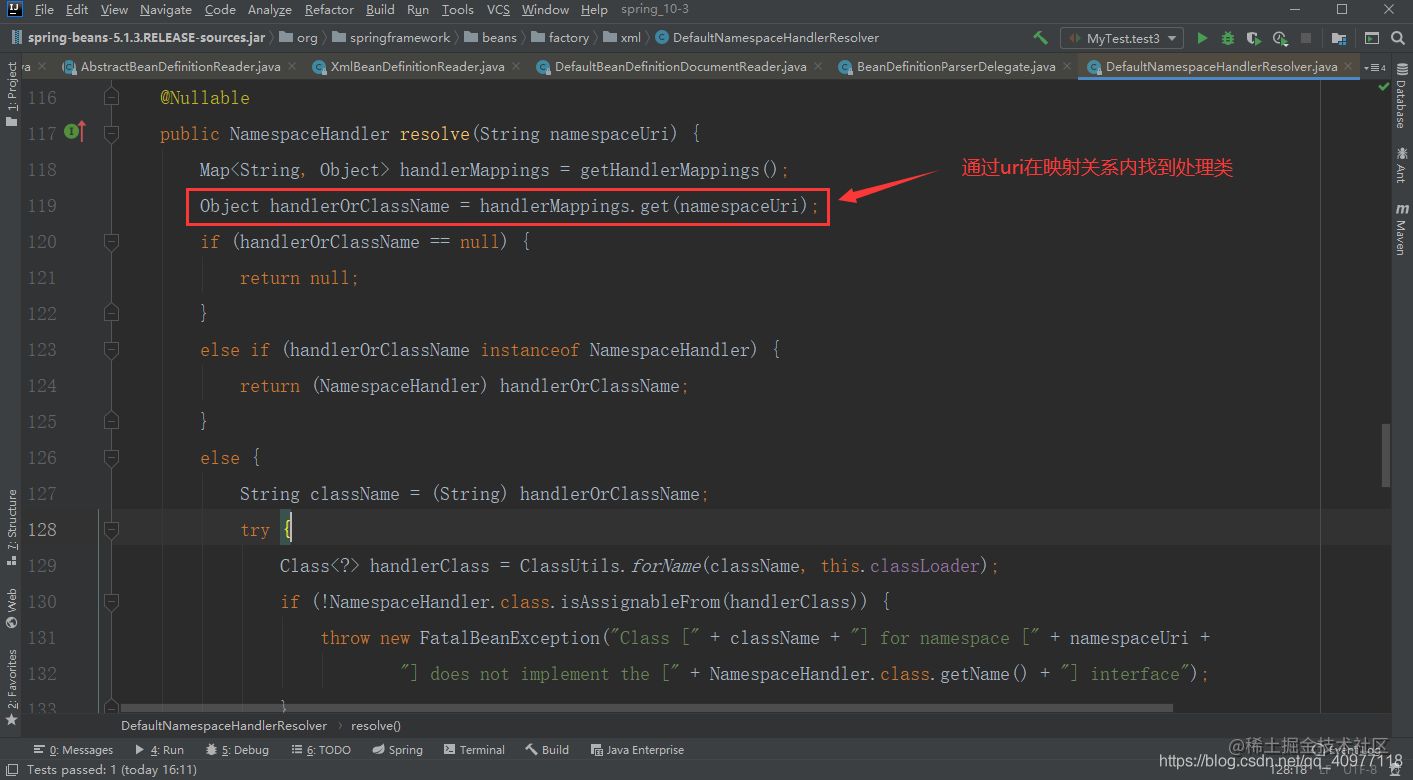Close the BeanDefinitionParserDelegate.java tab
The width and height of the screenshot is (1413, 780).
[1067, 67]
